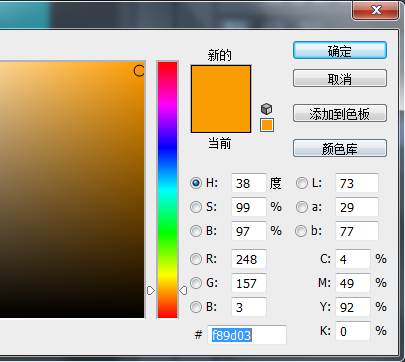Viewport: 405px width, 362px height.
Task: Open the 颜色库 color libraries
Action: click(340, 148)
